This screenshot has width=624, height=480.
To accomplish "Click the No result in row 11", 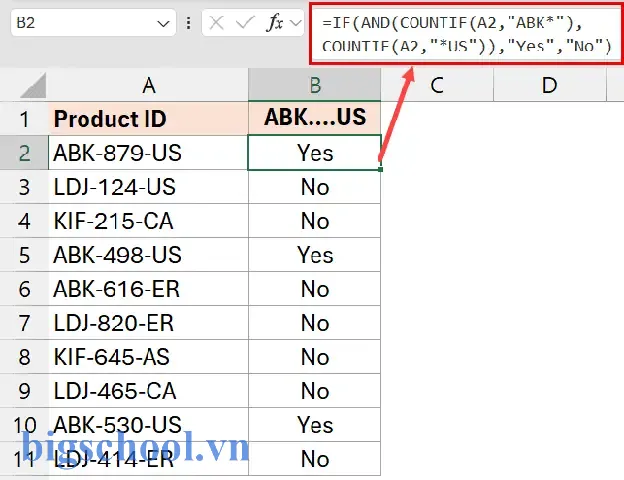I will pos(315,458).
